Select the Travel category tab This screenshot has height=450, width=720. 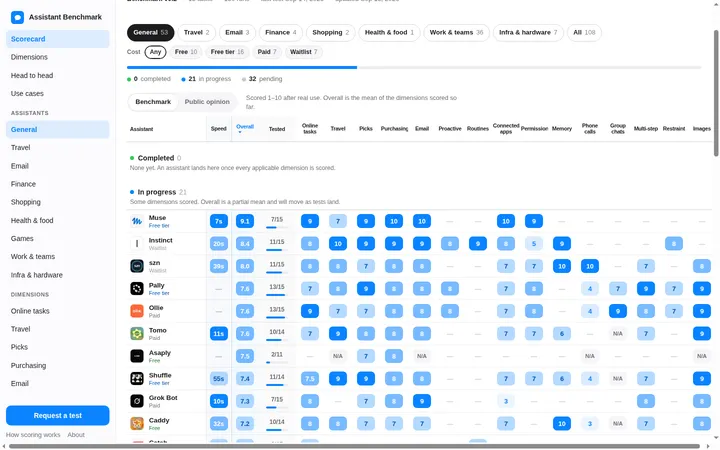(x=197, y=33)
